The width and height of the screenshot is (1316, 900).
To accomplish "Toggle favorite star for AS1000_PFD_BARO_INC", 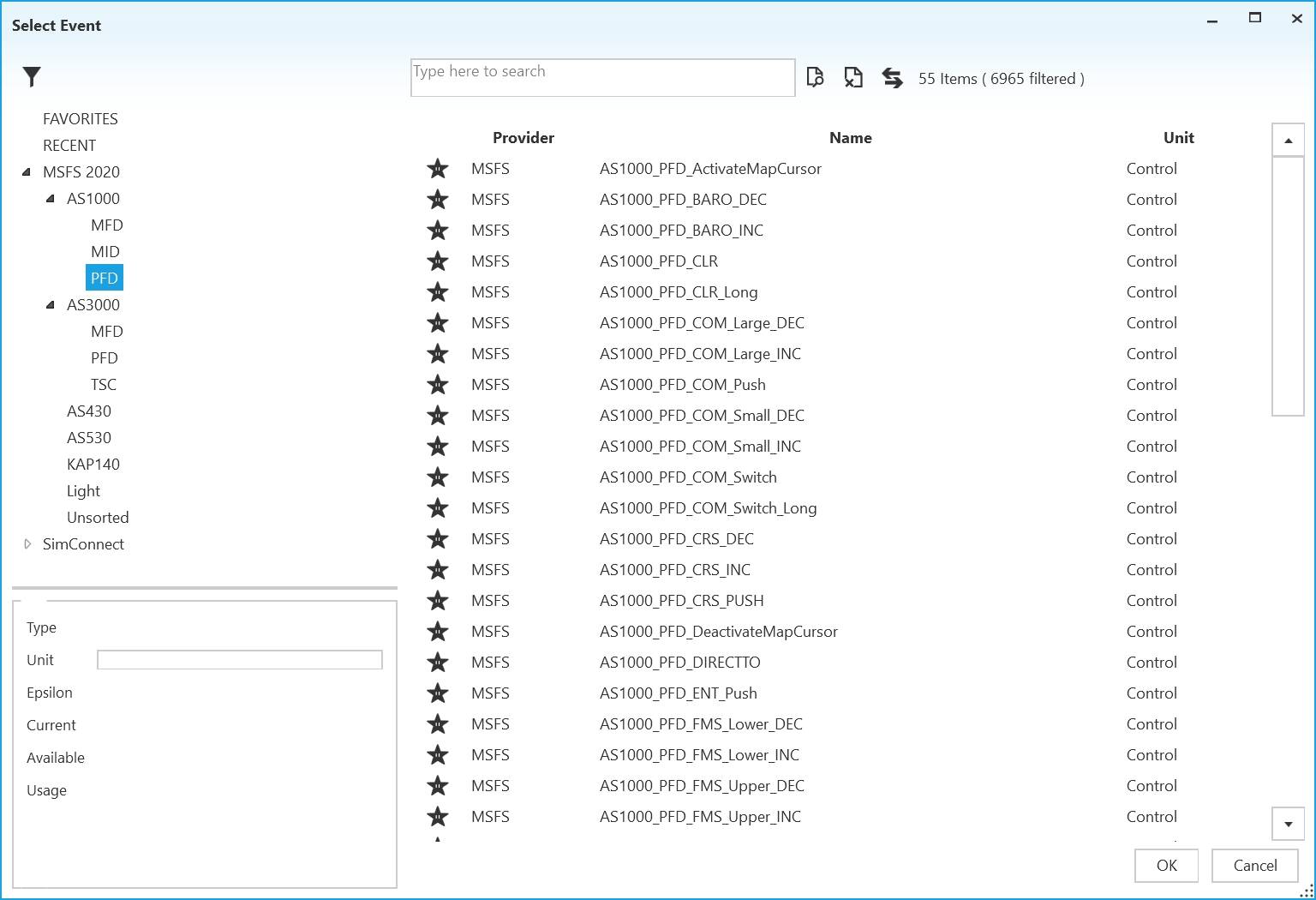I will pyautogui.click(x=438, y=231).
